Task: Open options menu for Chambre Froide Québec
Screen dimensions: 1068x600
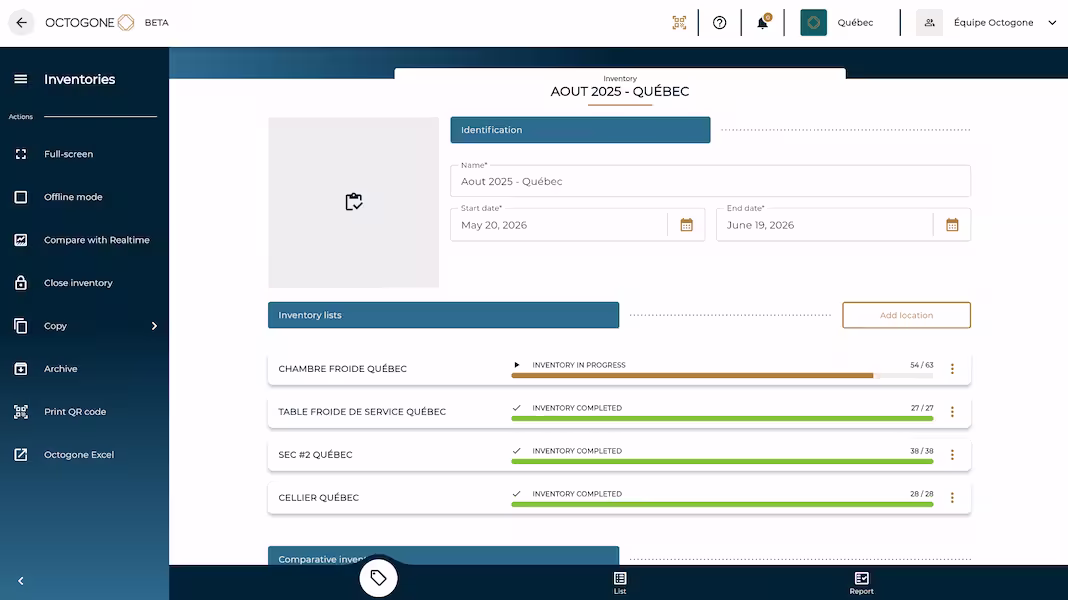Action: [x=951, y=369]
